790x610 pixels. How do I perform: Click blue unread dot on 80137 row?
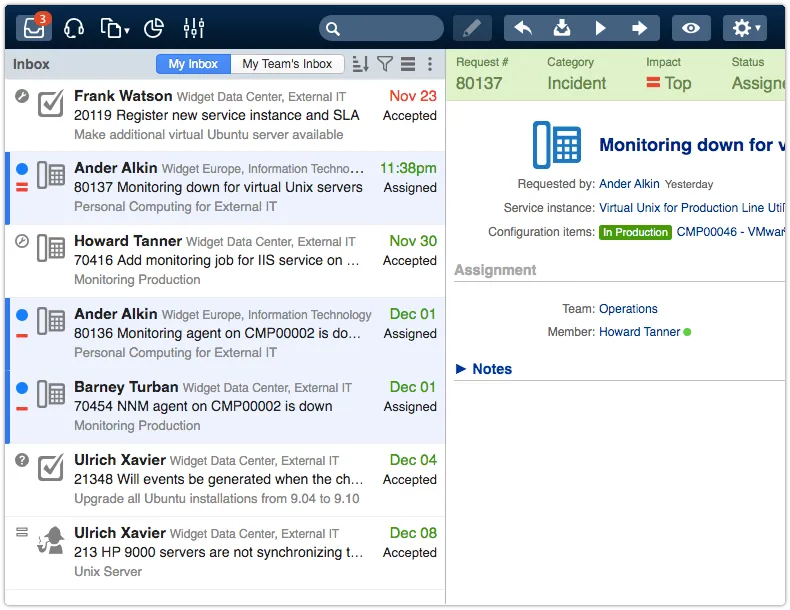point(22,169)
